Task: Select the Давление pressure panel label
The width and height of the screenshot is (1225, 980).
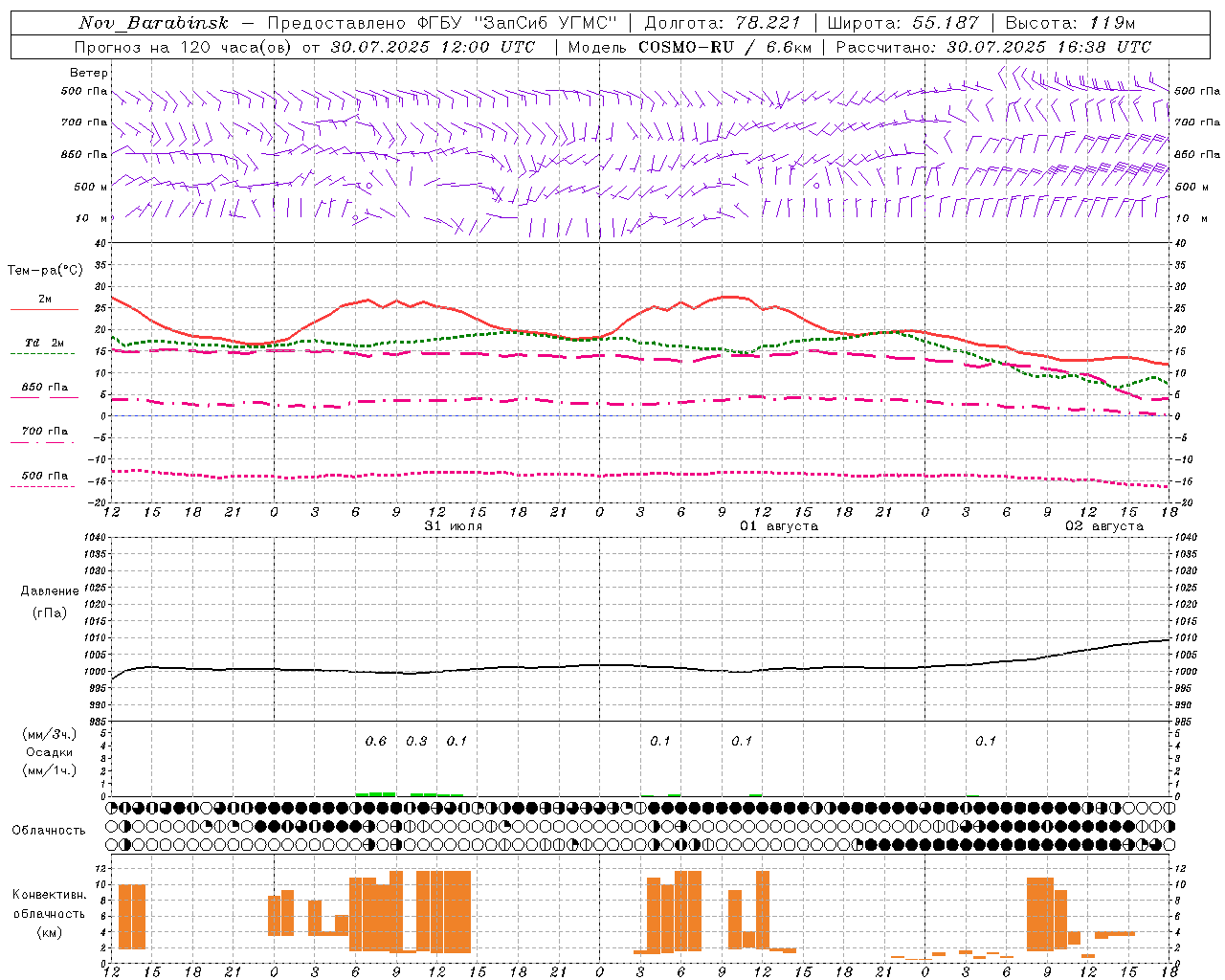Action: coord(50,591)
